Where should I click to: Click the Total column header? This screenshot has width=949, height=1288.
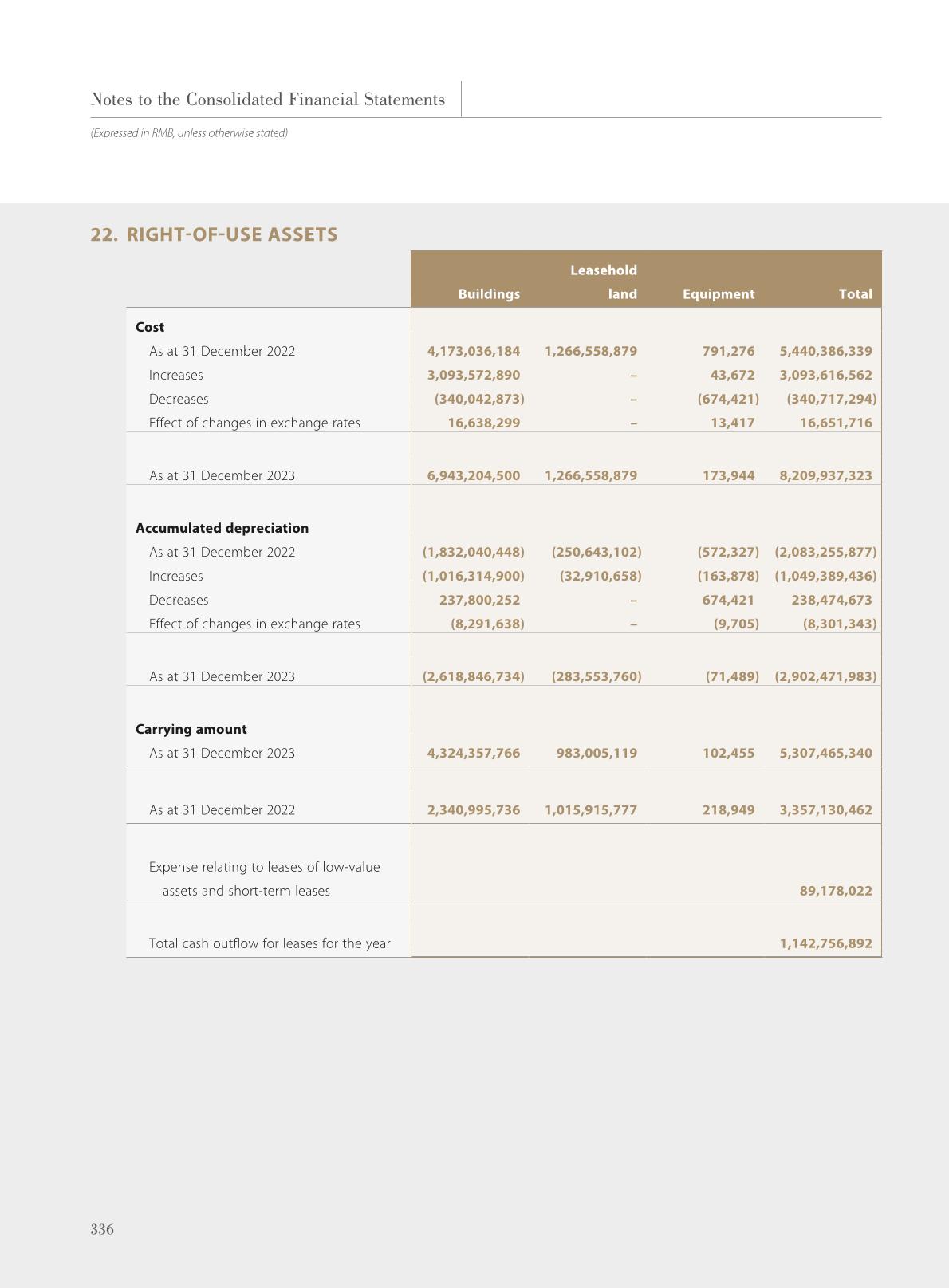[x=854, y=294]
